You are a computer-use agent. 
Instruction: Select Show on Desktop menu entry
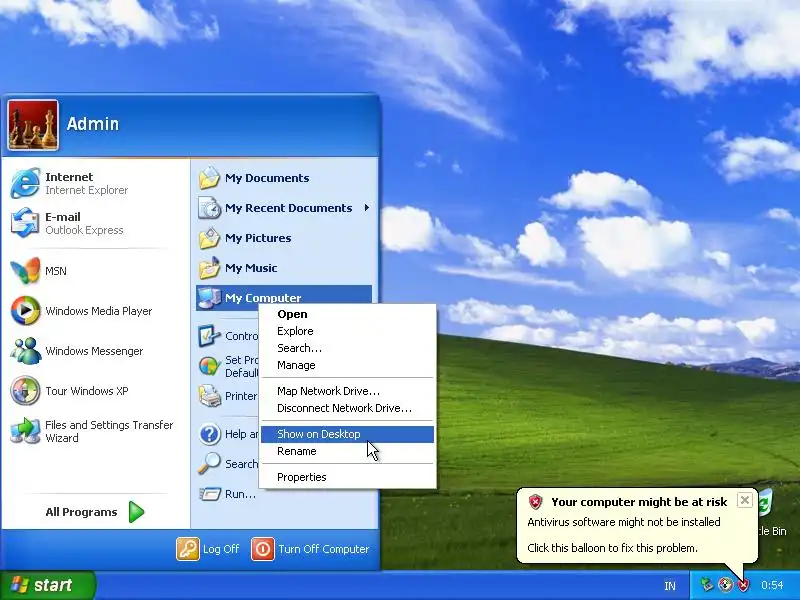(x=347, y=434)
